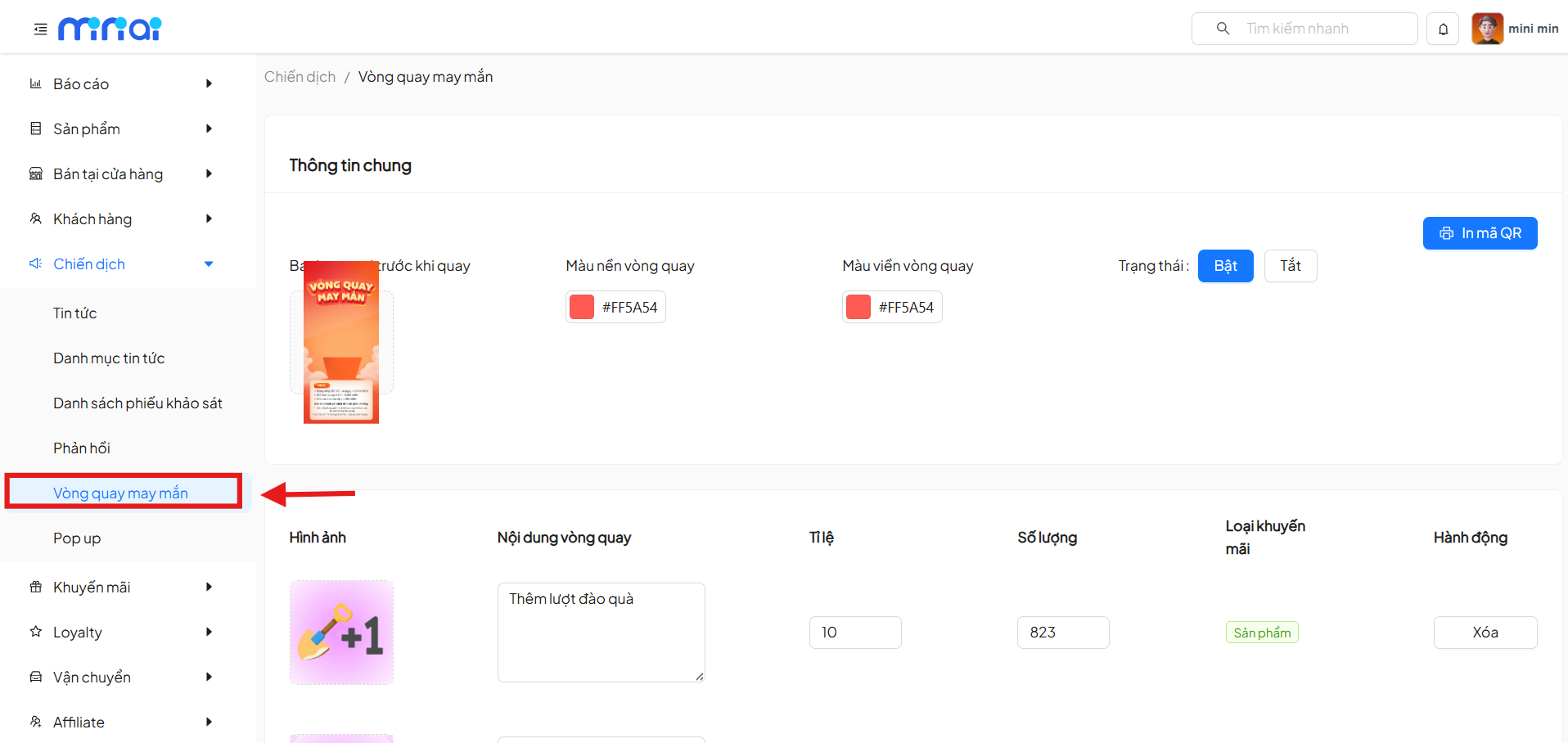Click Xóa to delete the row

(1485, 633)
